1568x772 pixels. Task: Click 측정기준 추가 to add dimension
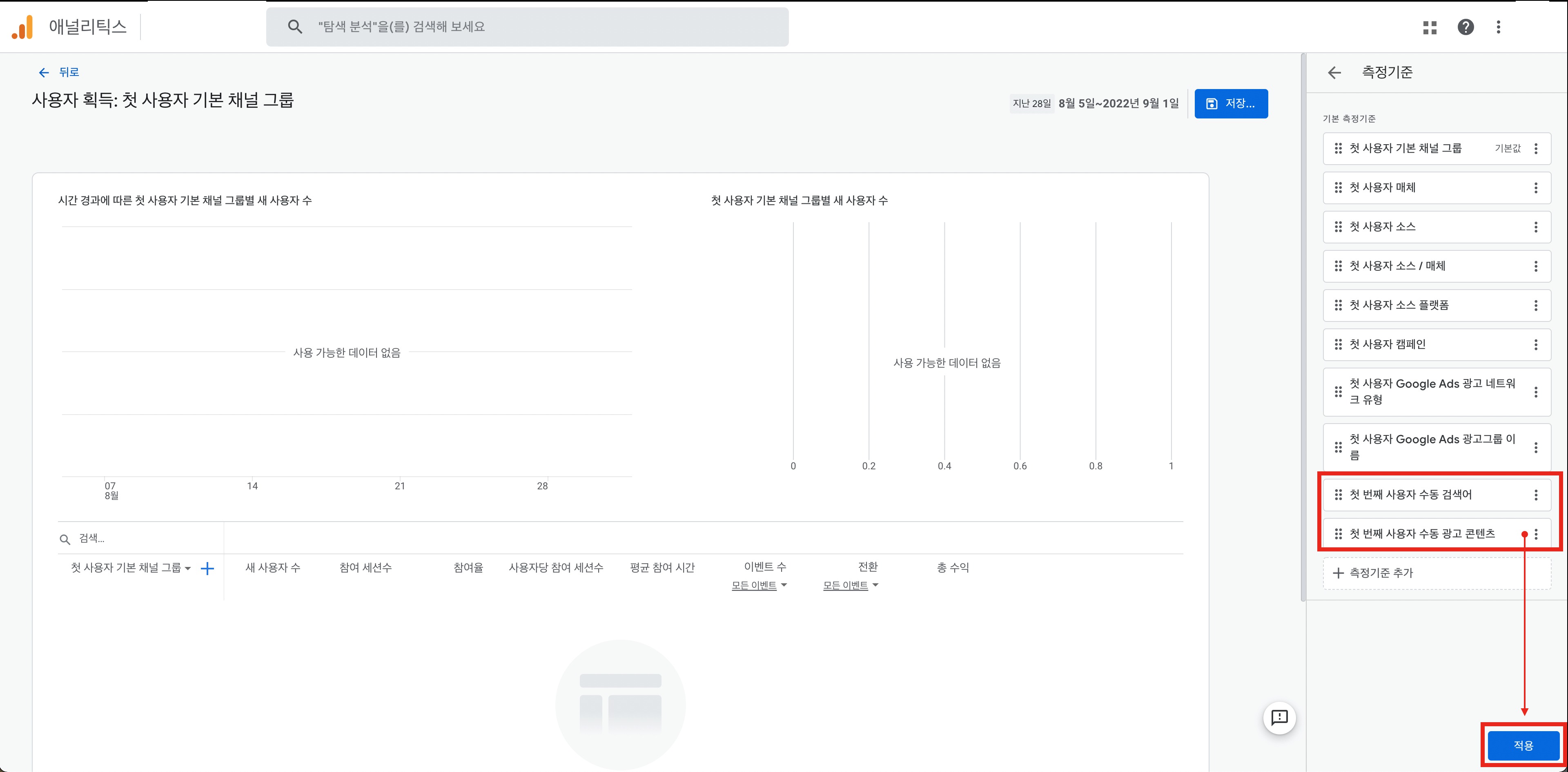tap(1437, 573)
